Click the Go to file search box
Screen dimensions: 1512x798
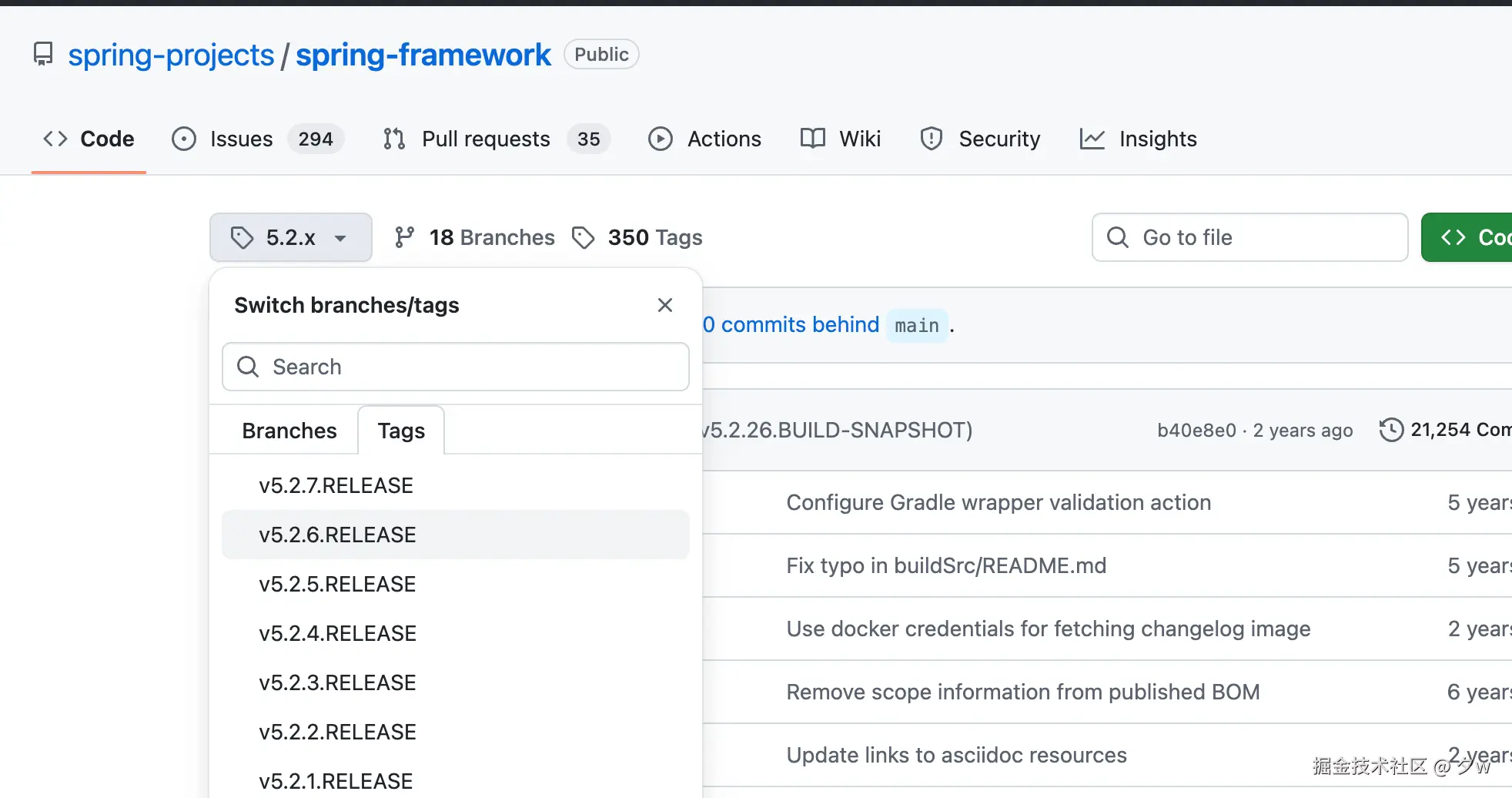pyautogui.click(x=1249, y=237)
